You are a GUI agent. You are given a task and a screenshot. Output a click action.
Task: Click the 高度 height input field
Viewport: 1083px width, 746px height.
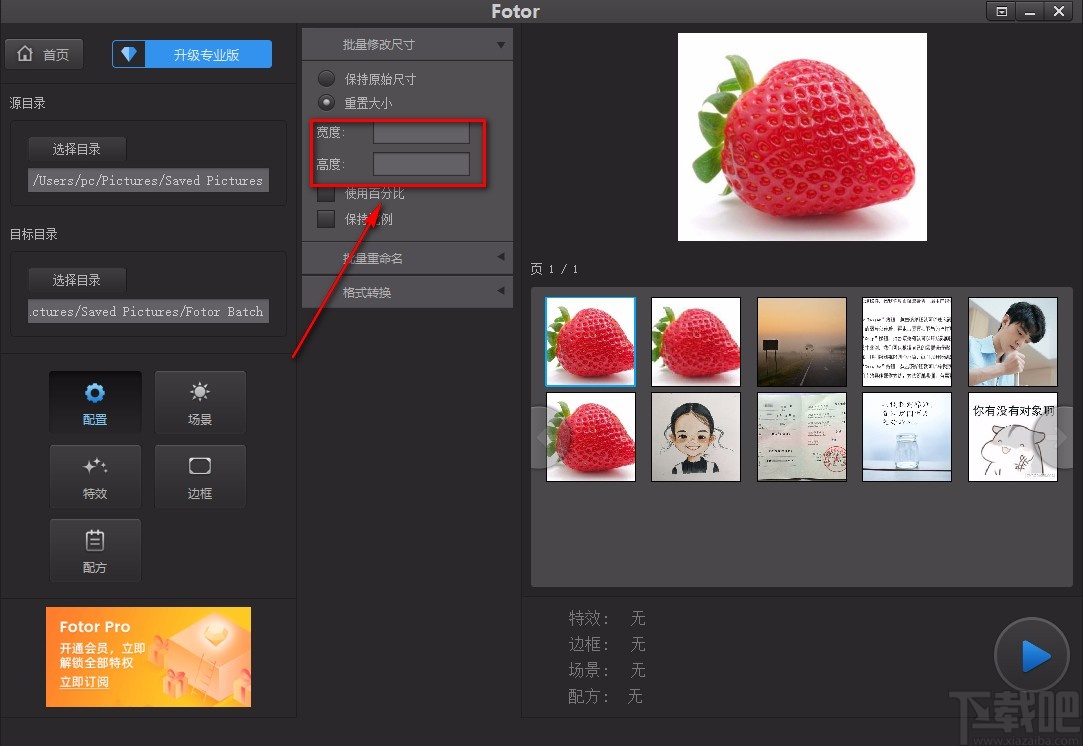point(421,164)
